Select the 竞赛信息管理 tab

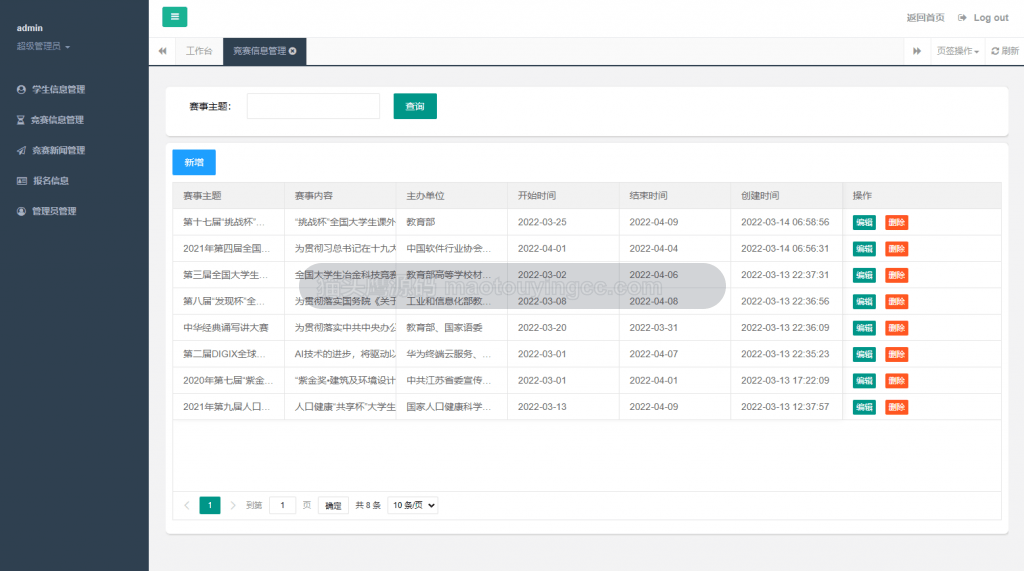tap(264, 51)
